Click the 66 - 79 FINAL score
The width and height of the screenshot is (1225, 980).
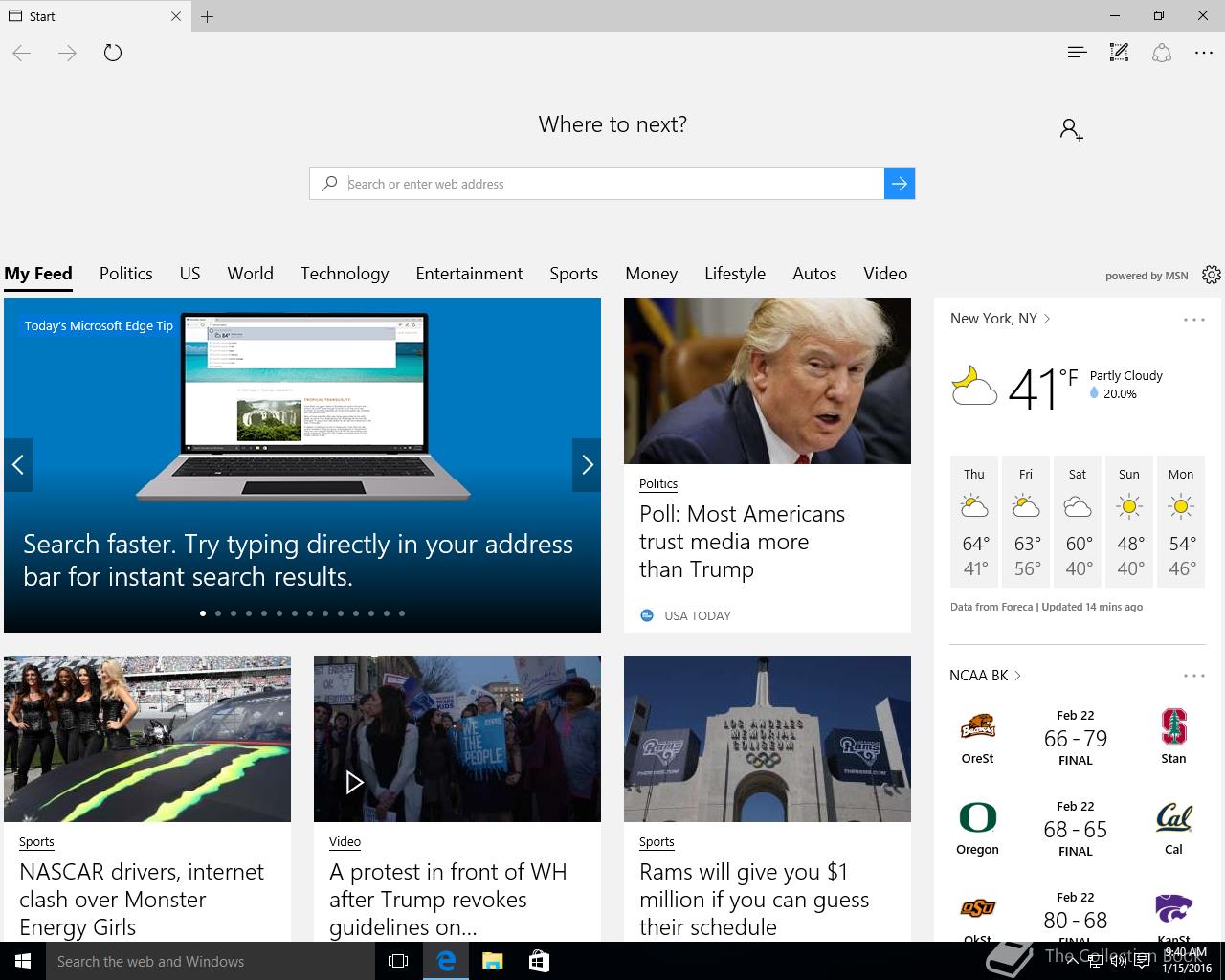tap(1076, 739)
